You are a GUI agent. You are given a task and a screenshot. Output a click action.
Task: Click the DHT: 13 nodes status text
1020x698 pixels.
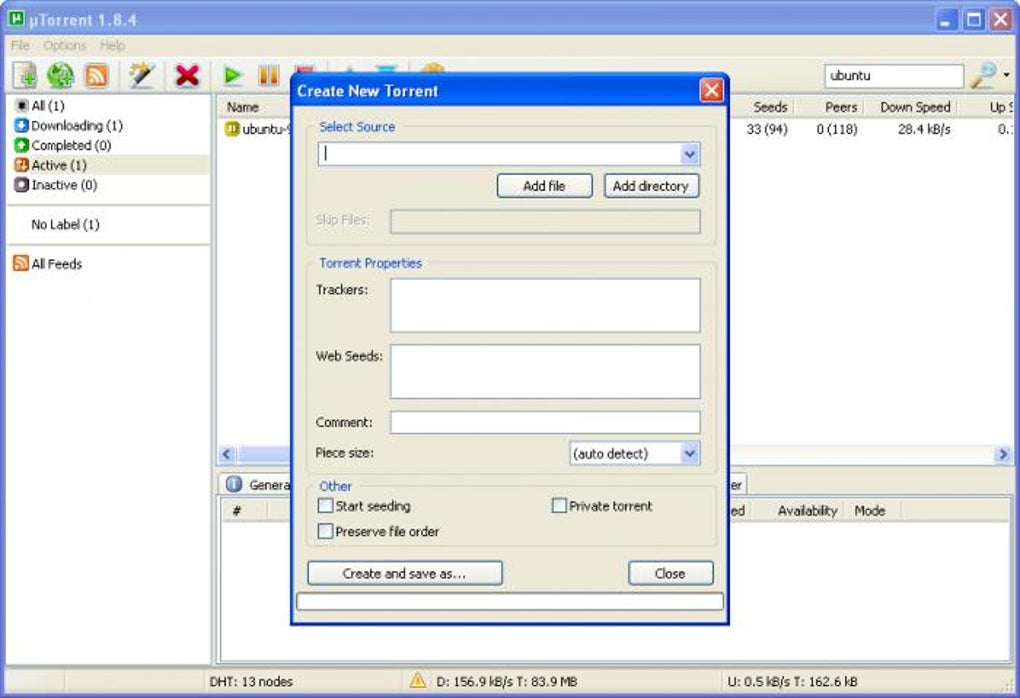(x=251, y=681)
